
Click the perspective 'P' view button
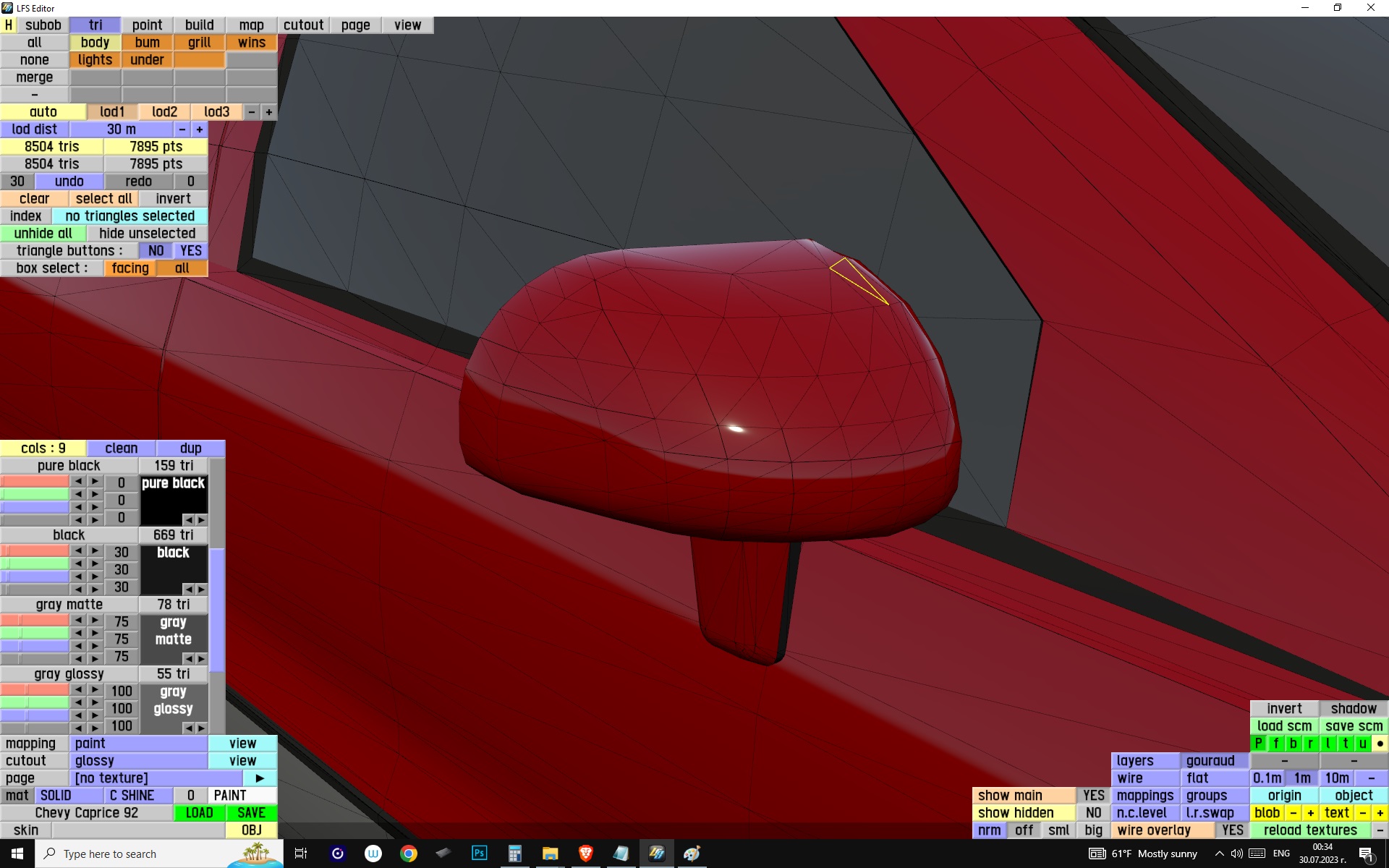1258,743
